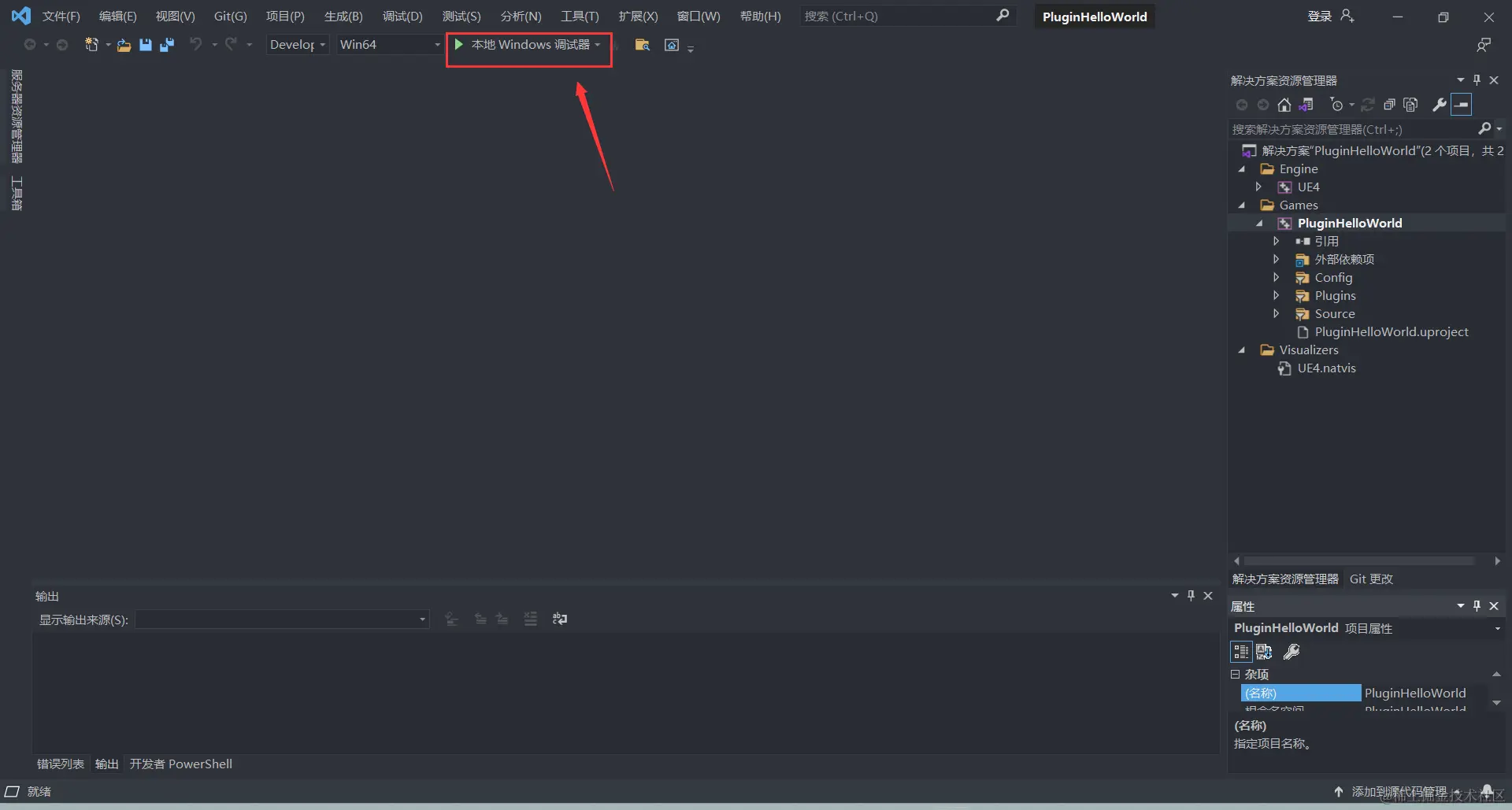
Task: Create a new project with toolbar icon
Action: [x=91, y=45]
